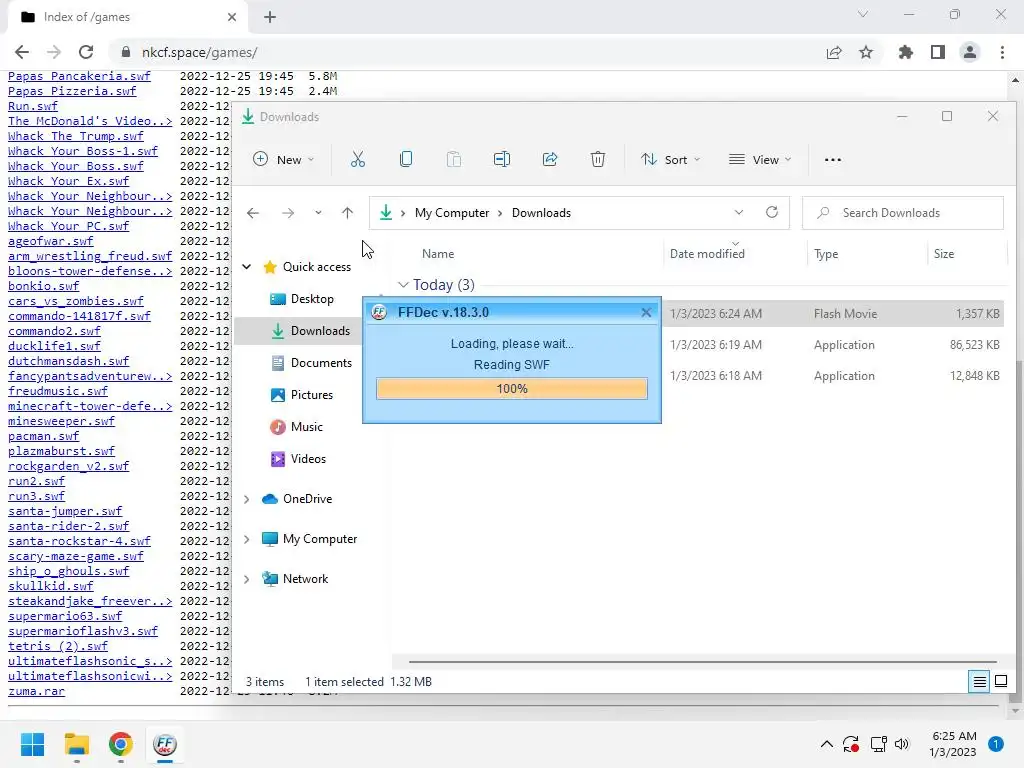1024x768 pixels.
Task: Collapse the Quick access tree node
Action: pos(247,266)
